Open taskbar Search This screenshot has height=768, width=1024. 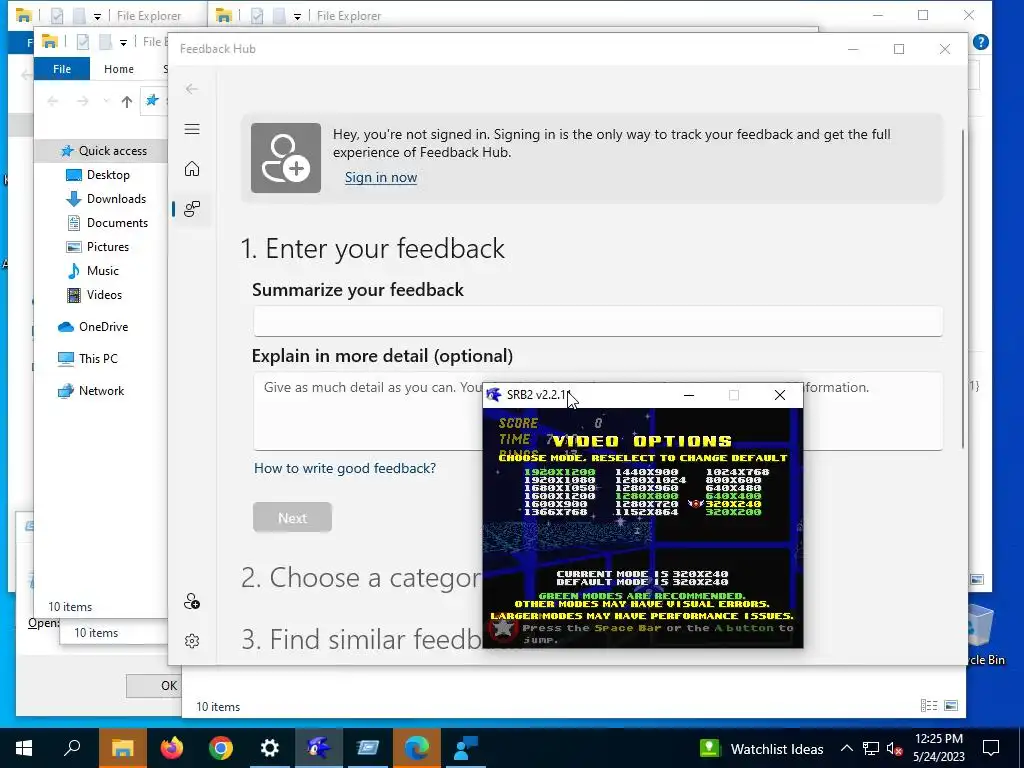point(72,748)
